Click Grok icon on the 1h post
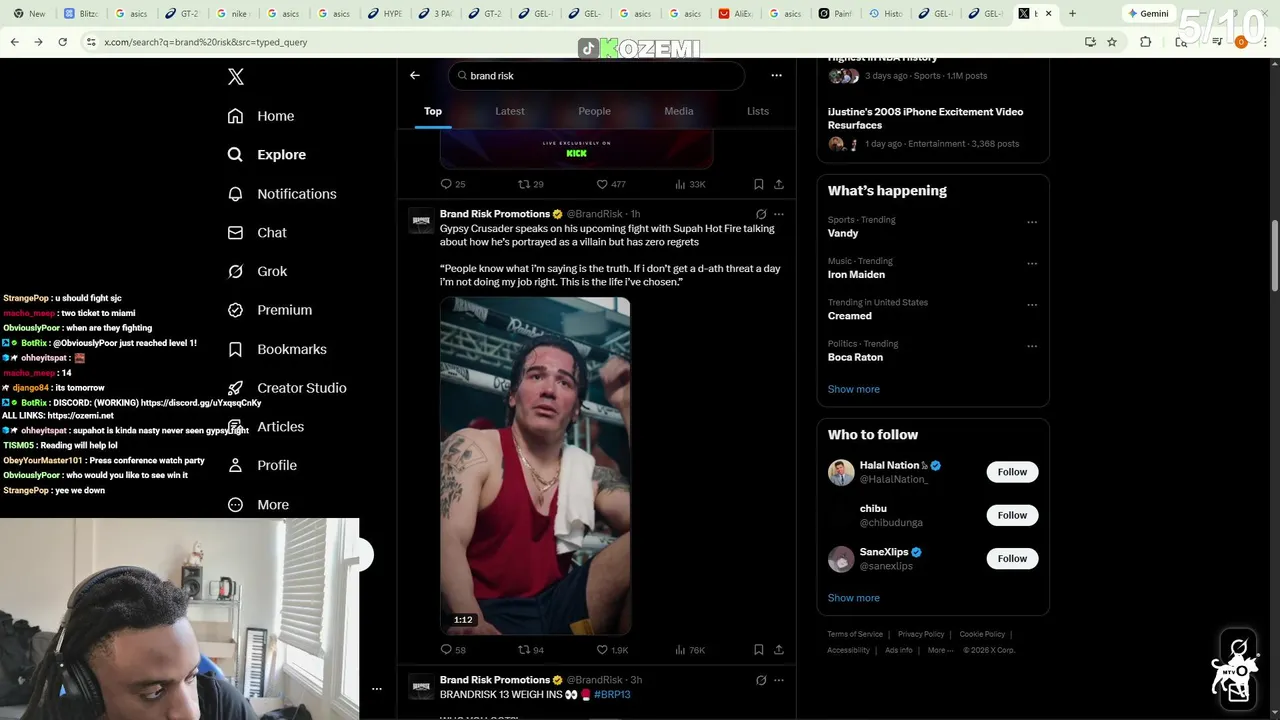 761,214
